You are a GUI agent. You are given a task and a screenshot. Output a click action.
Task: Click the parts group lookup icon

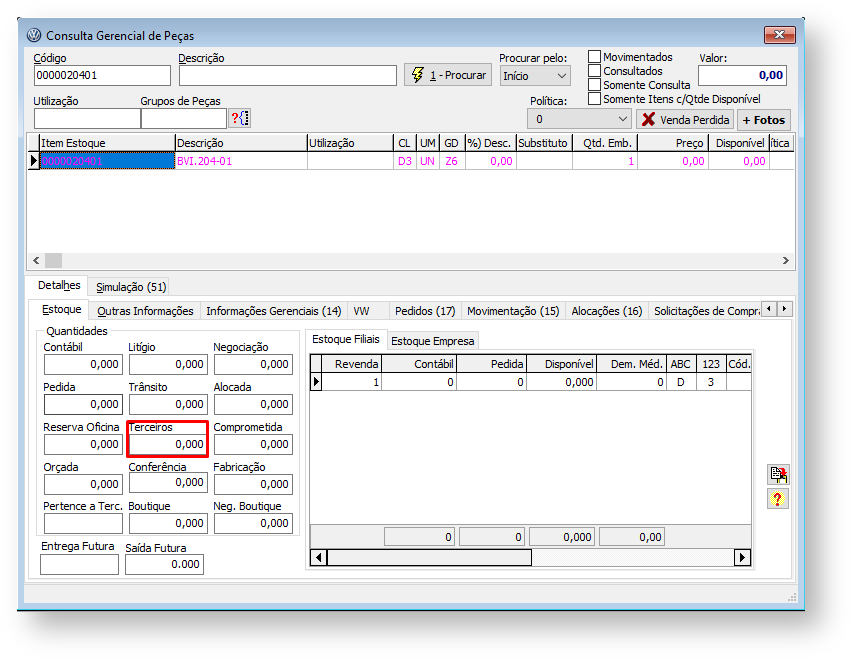point(240,118)
